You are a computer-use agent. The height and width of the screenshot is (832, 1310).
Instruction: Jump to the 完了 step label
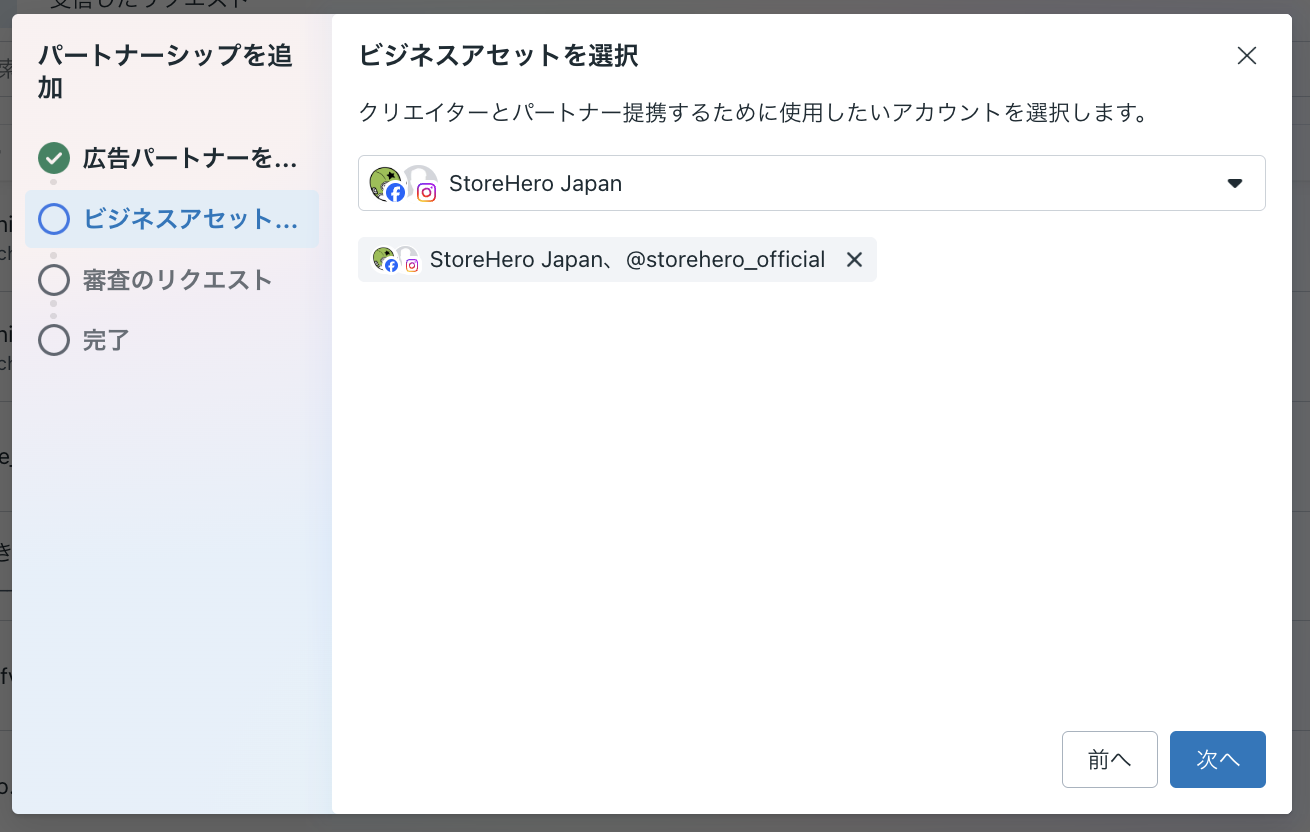pyautogui.click(x=106, y=340)
